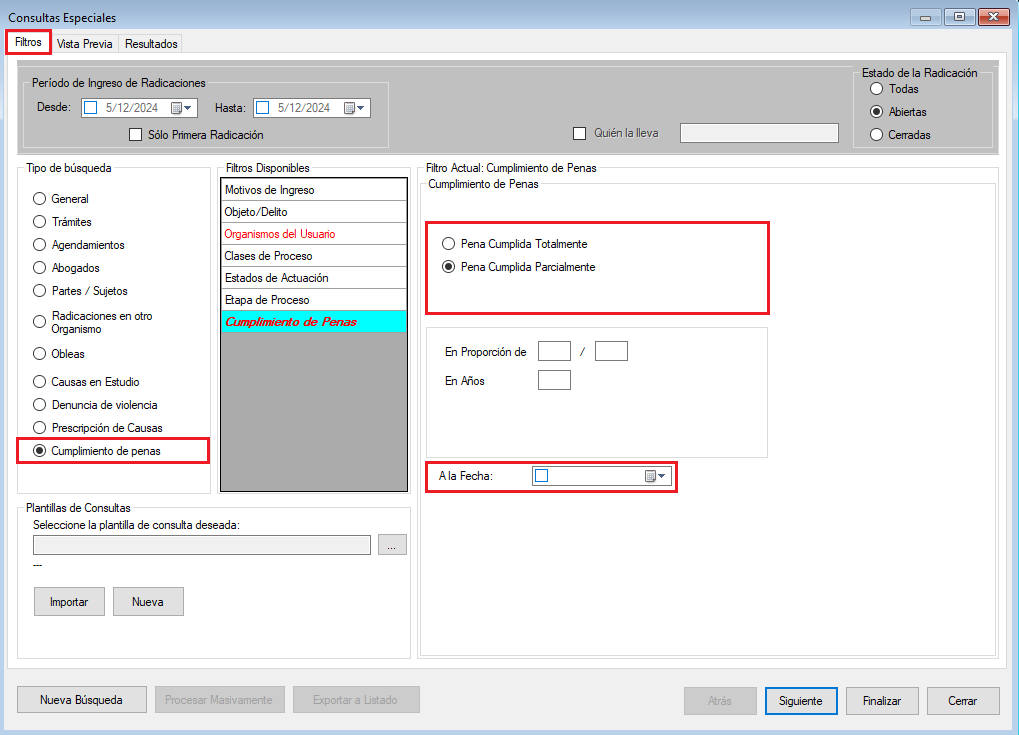Screen dimensions: 1019x735
Task: Open the Hasta date calendar icon
Action: coord(350,108)
